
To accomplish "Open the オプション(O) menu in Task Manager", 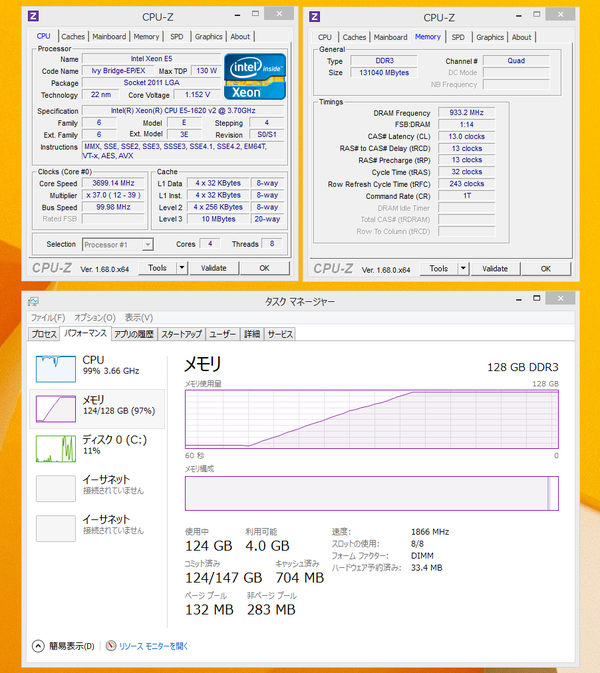I will click(x=95, y=318).
